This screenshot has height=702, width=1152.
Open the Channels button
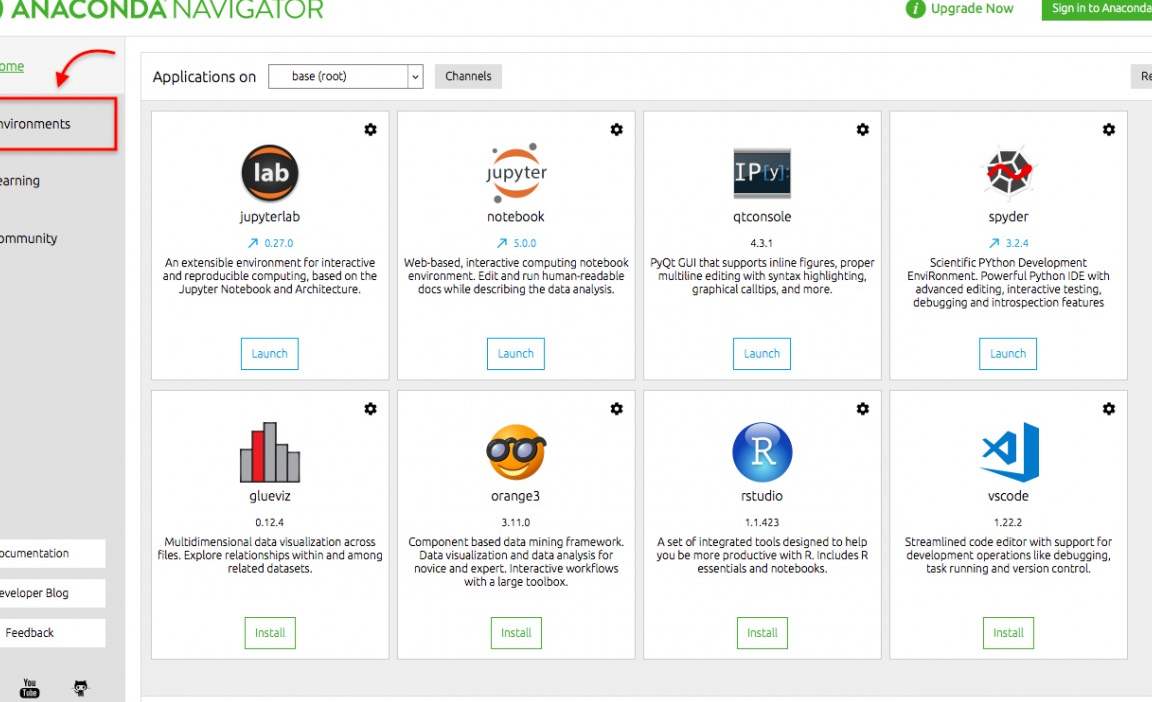[468, 76]
